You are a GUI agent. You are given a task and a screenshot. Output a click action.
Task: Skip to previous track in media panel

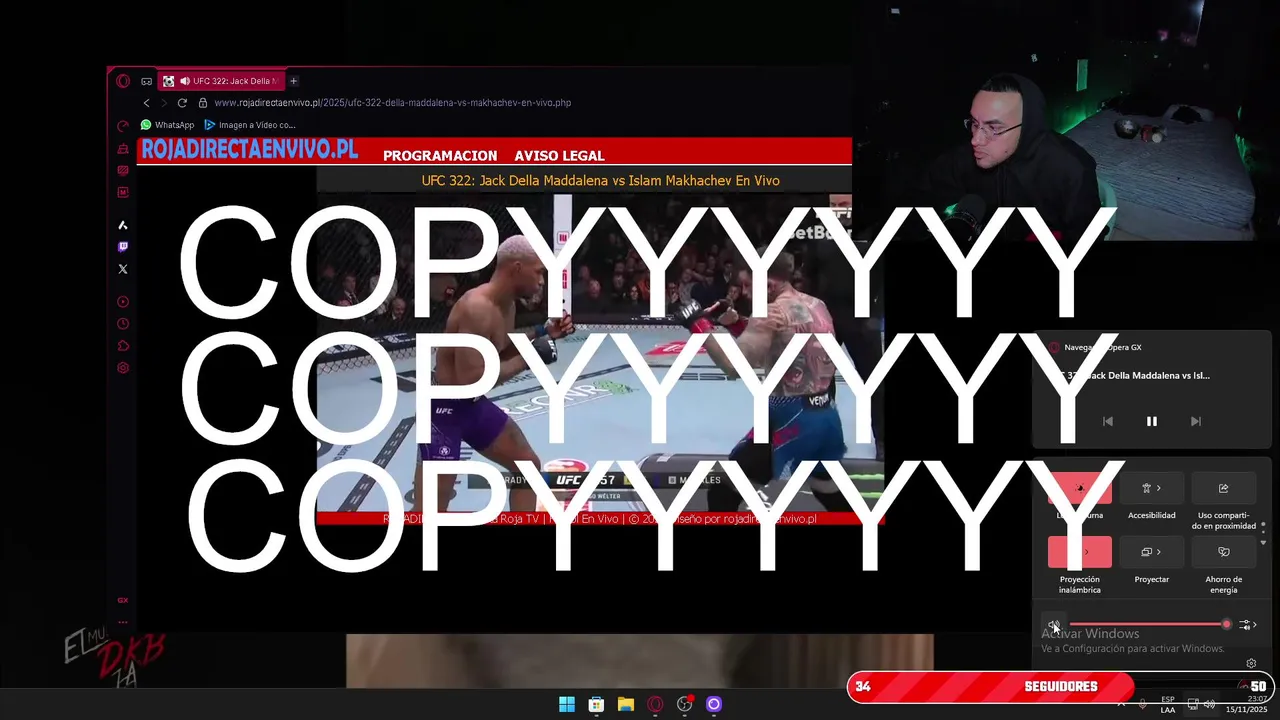pos(1108,422)
